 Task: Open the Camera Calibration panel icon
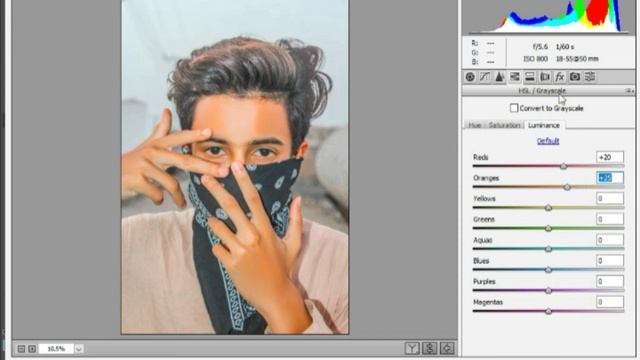coord(575,77)
